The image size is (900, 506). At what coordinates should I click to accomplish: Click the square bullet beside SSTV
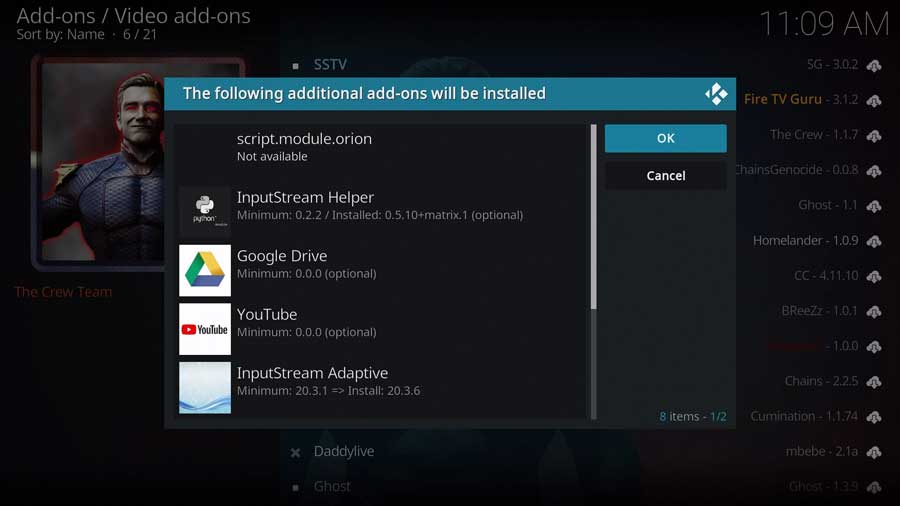[x=295, y=66]
